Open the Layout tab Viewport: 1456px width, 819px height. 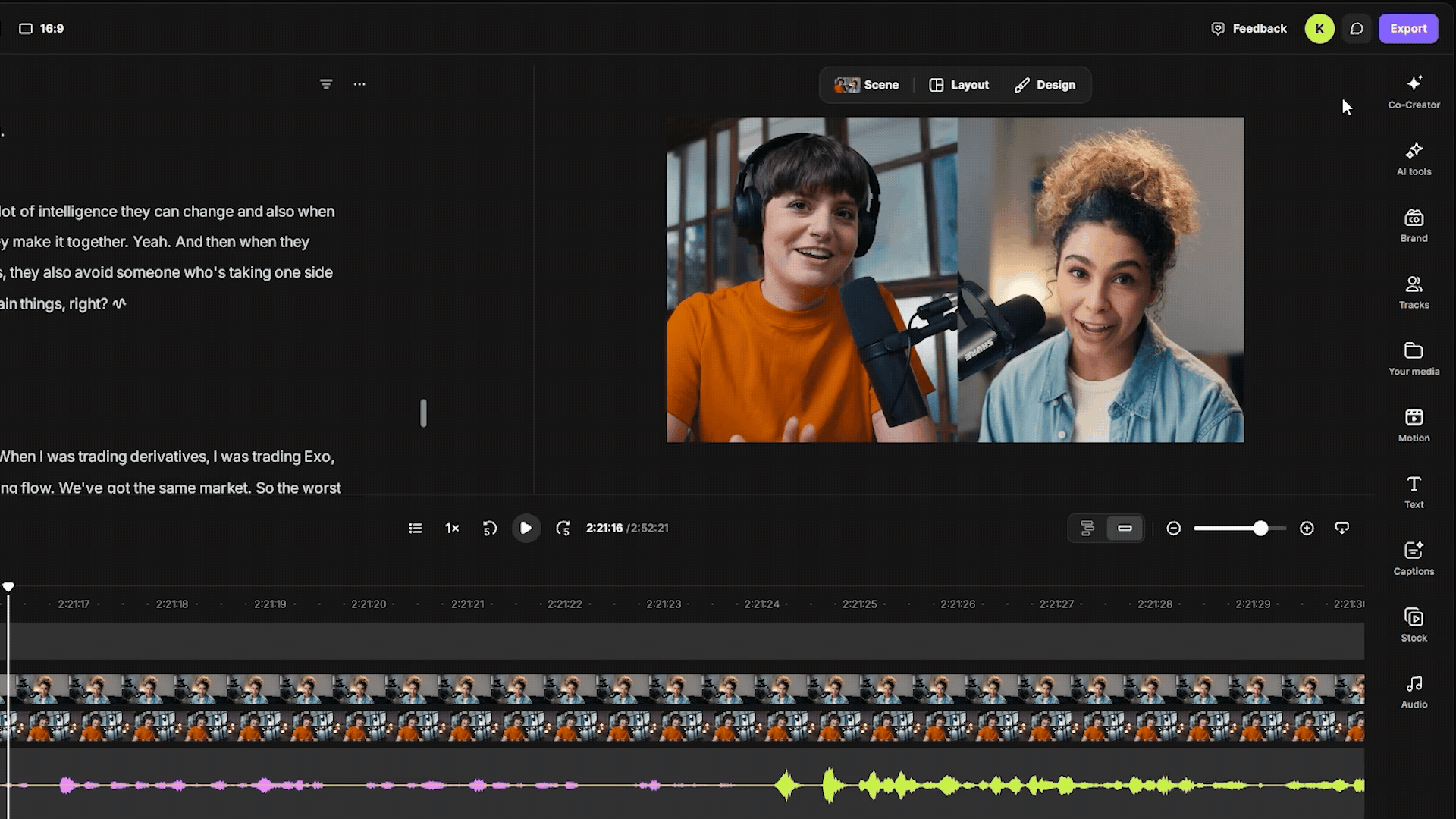click(x=959, y=85)
